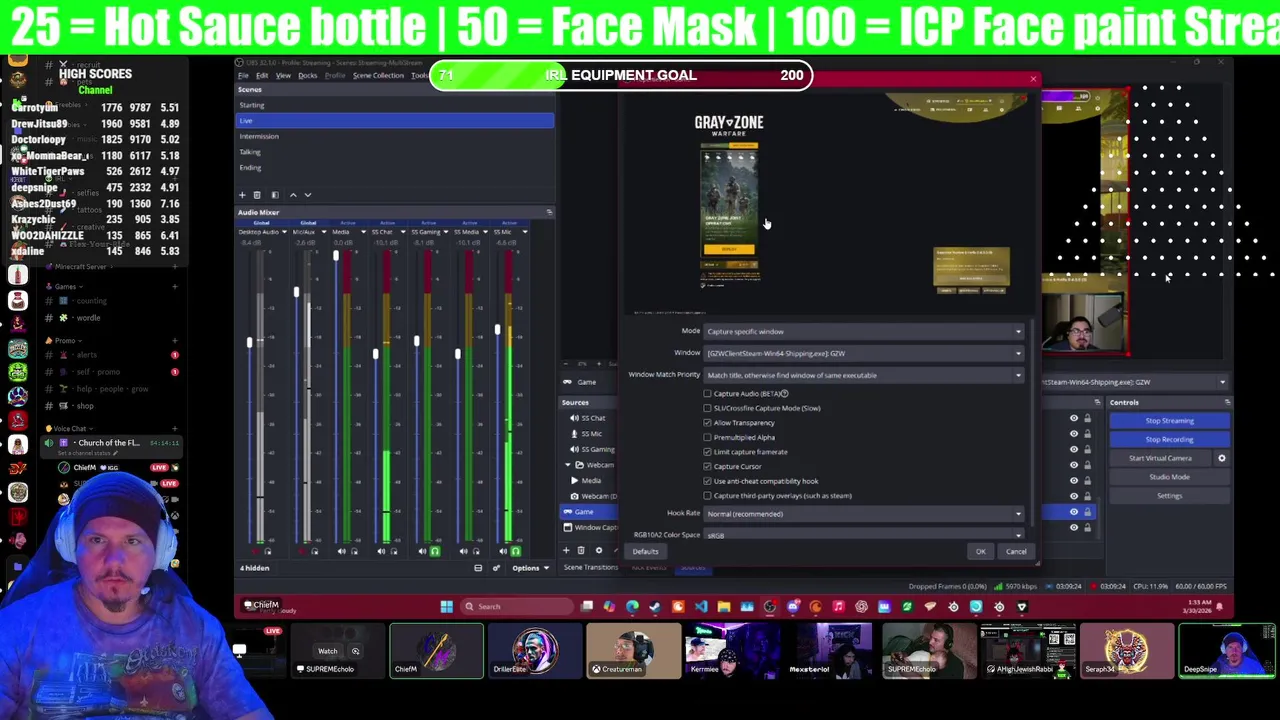1280x720 pixels.
Task: Open Window Match Priority dropdown
Action: [865, 375]
